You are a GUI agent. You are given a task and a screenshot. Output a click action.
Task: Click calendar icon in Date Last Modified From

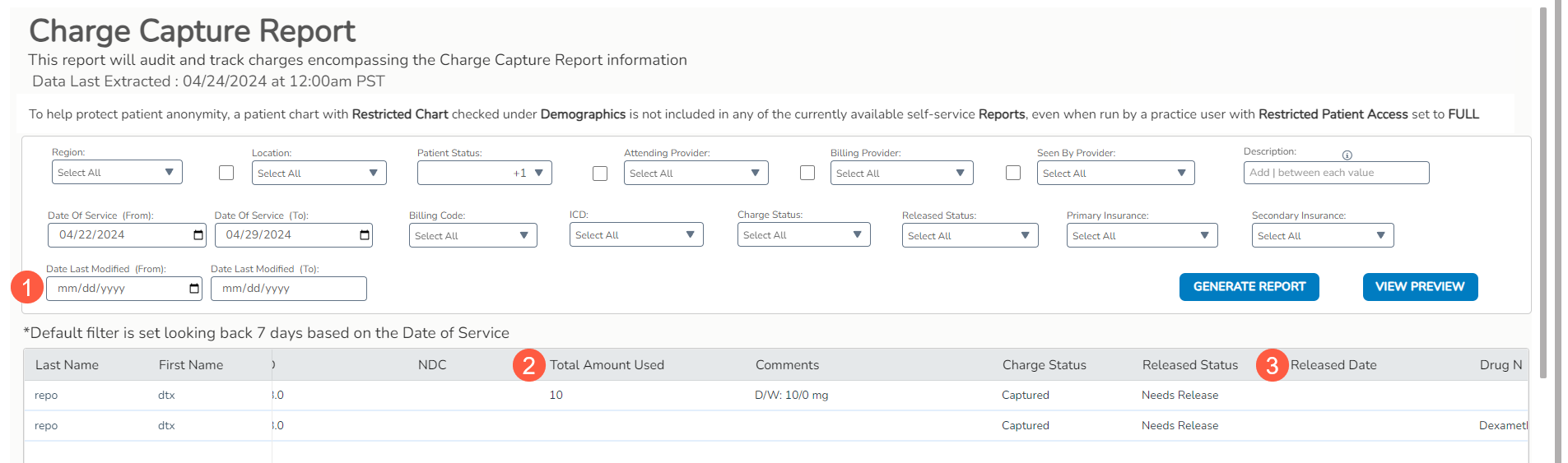194,289
